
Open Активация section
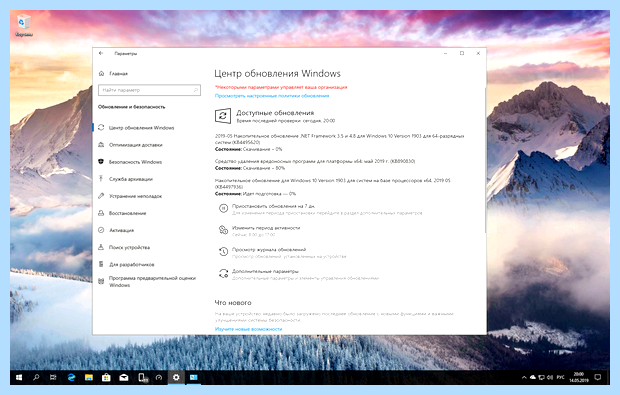[116, 230]
